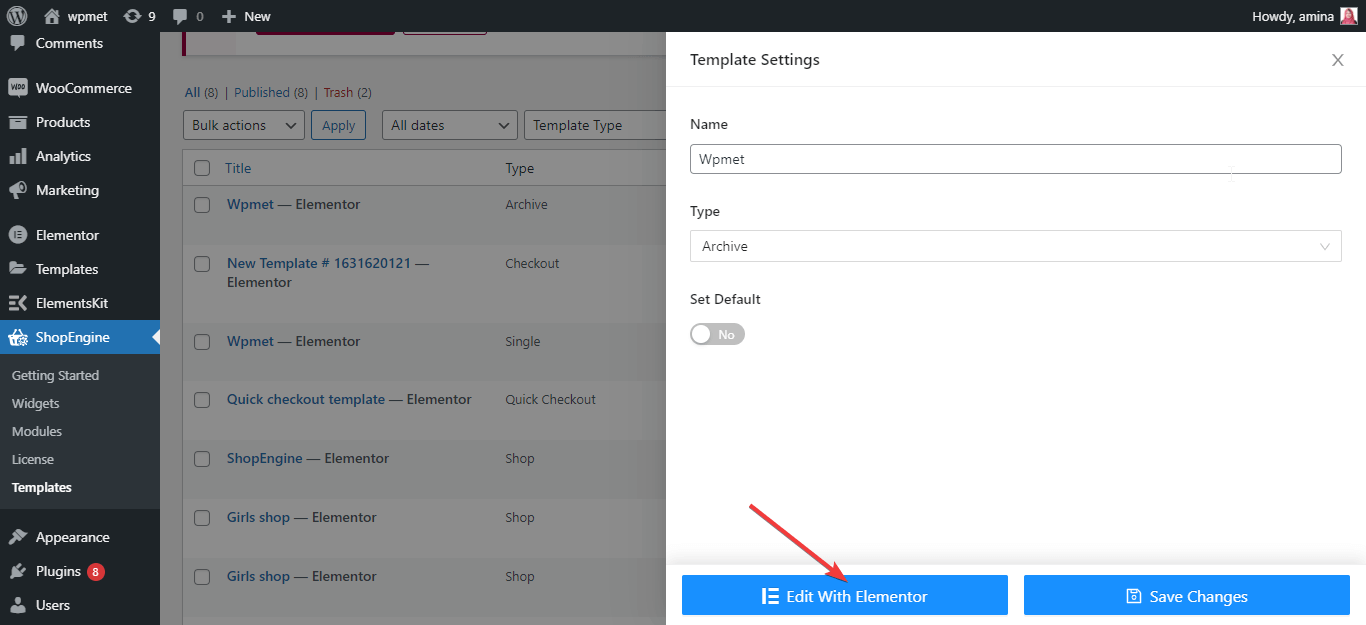Open the License submenu item

[x=33, y=459]
